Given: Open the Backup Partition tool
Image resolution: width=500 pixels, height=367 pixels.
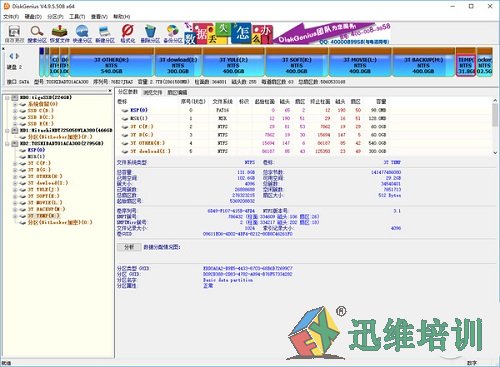Looking at the screenshot, I should pos(173,34).
